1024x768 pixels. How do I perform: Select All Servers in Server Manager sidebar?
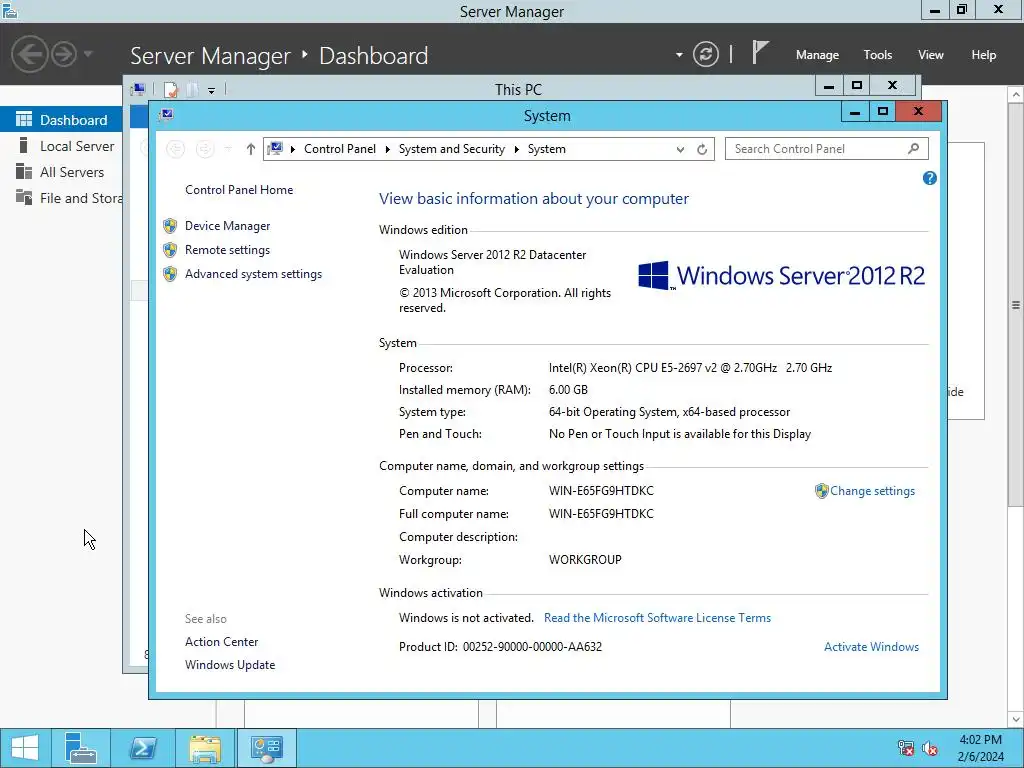(x=61, y=172)
